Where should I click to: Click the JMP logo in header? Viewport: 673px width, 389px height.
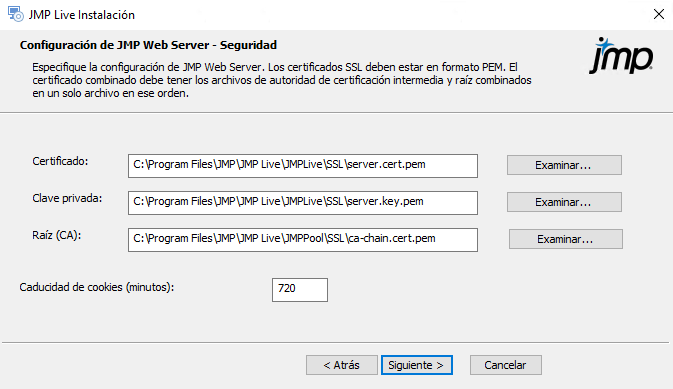click(621, 56)
